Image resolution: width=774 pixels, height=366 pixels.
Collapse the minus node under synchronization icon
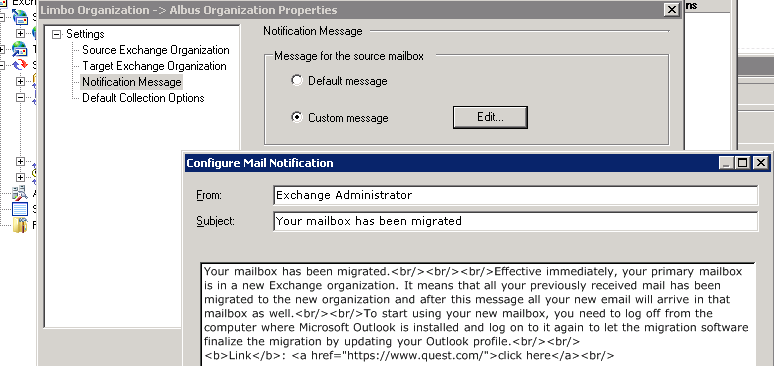point(20,97)
